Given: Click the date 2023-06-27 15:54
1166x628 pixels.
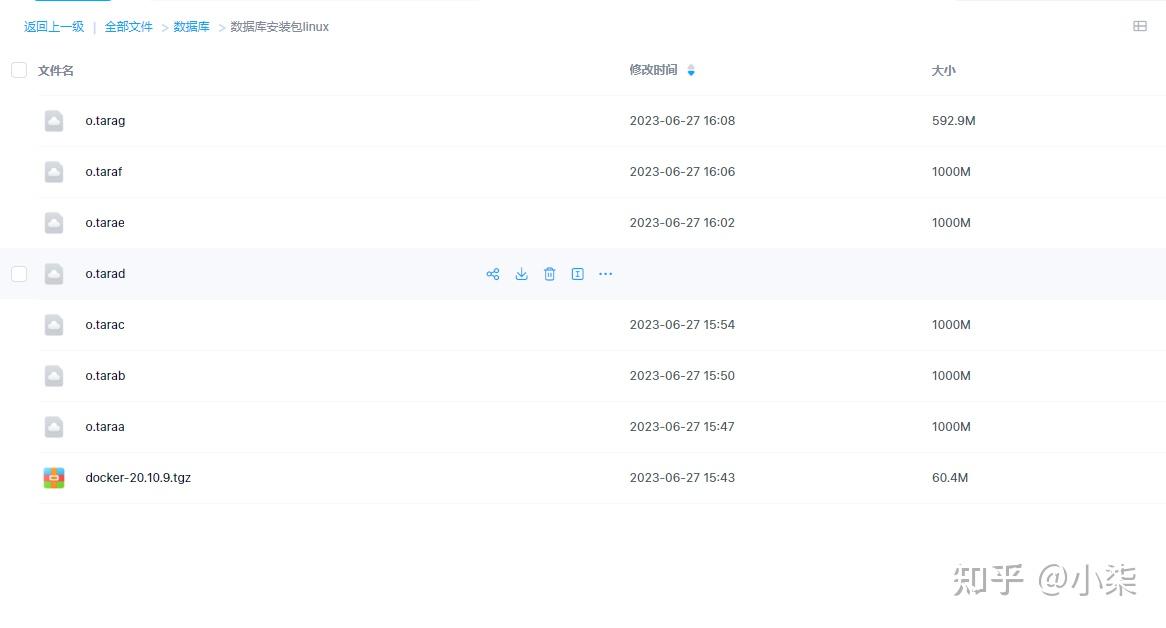Looking at the screenshot, I should [682, 325].
